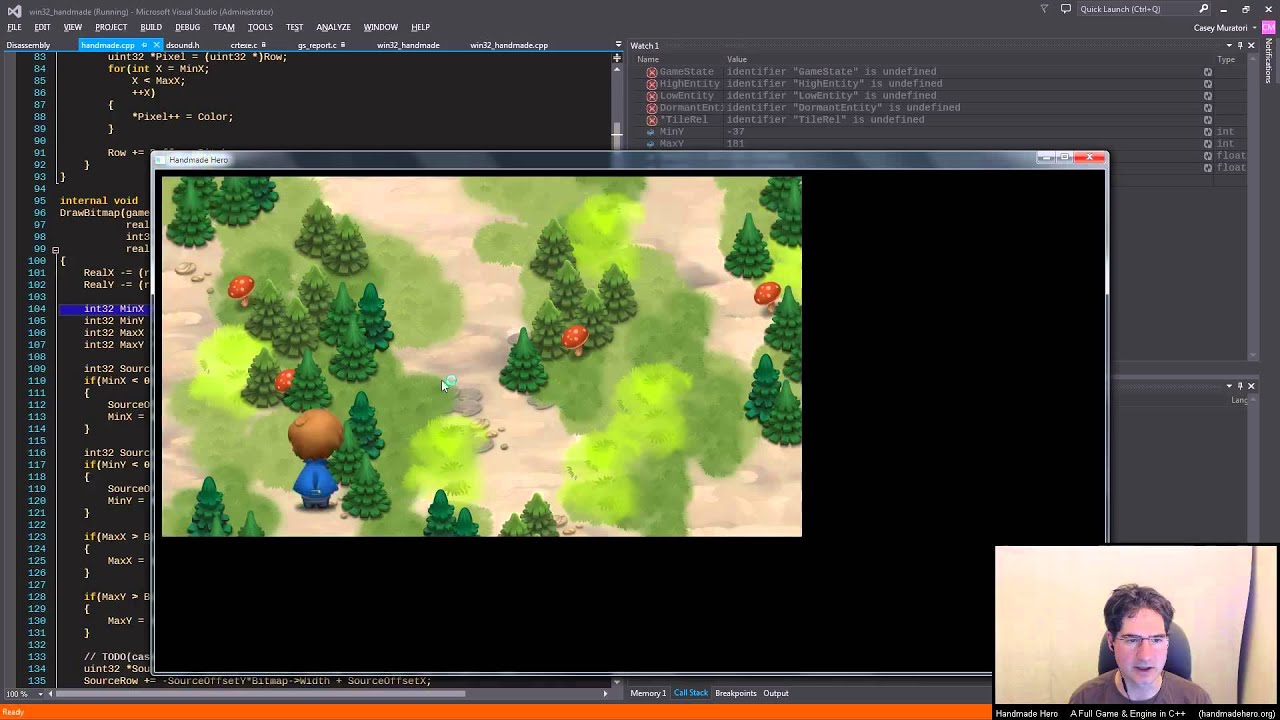Image resolution: width=1280 pixels, height=720 pixels.
Task: Switch to the Memory 1 tab
Action: (648, 693)
